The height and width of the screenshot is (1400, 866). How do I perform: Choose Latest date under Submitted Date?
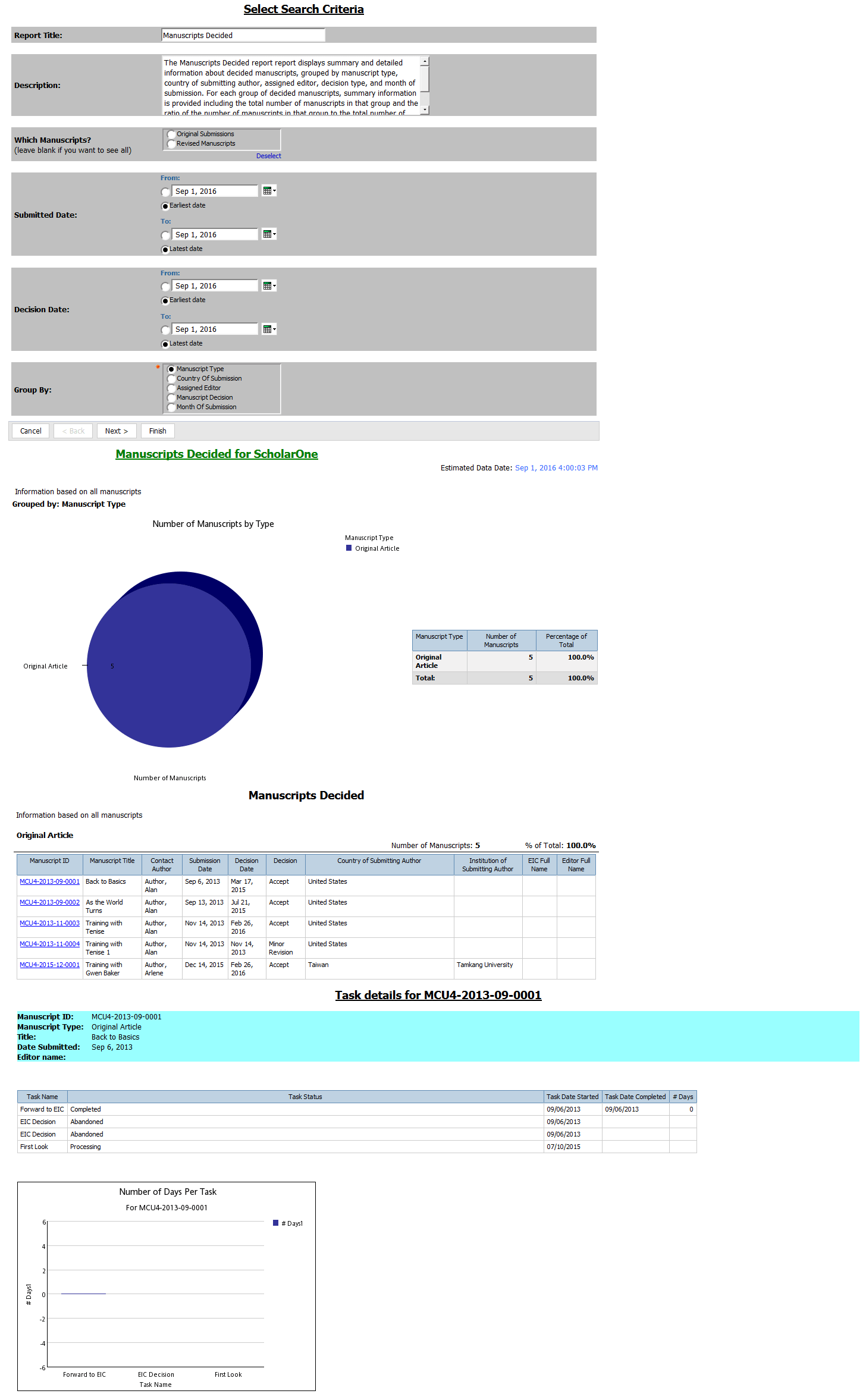165,250
